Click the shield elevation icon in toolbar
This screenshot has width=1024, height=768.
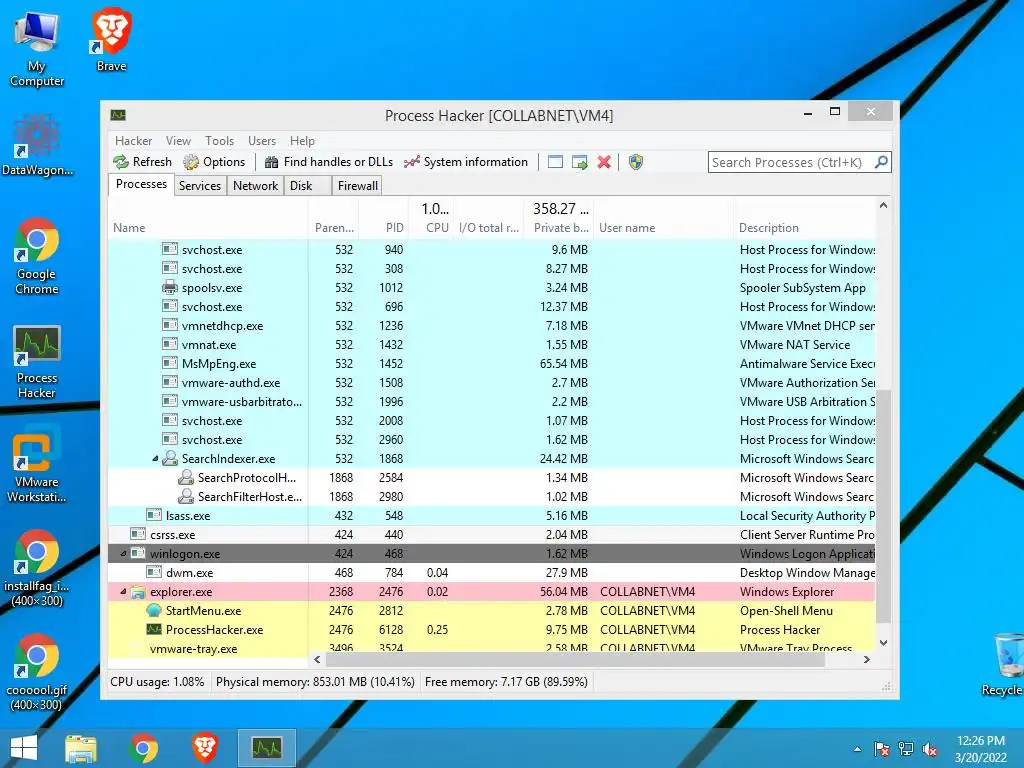tap(636, 162)
